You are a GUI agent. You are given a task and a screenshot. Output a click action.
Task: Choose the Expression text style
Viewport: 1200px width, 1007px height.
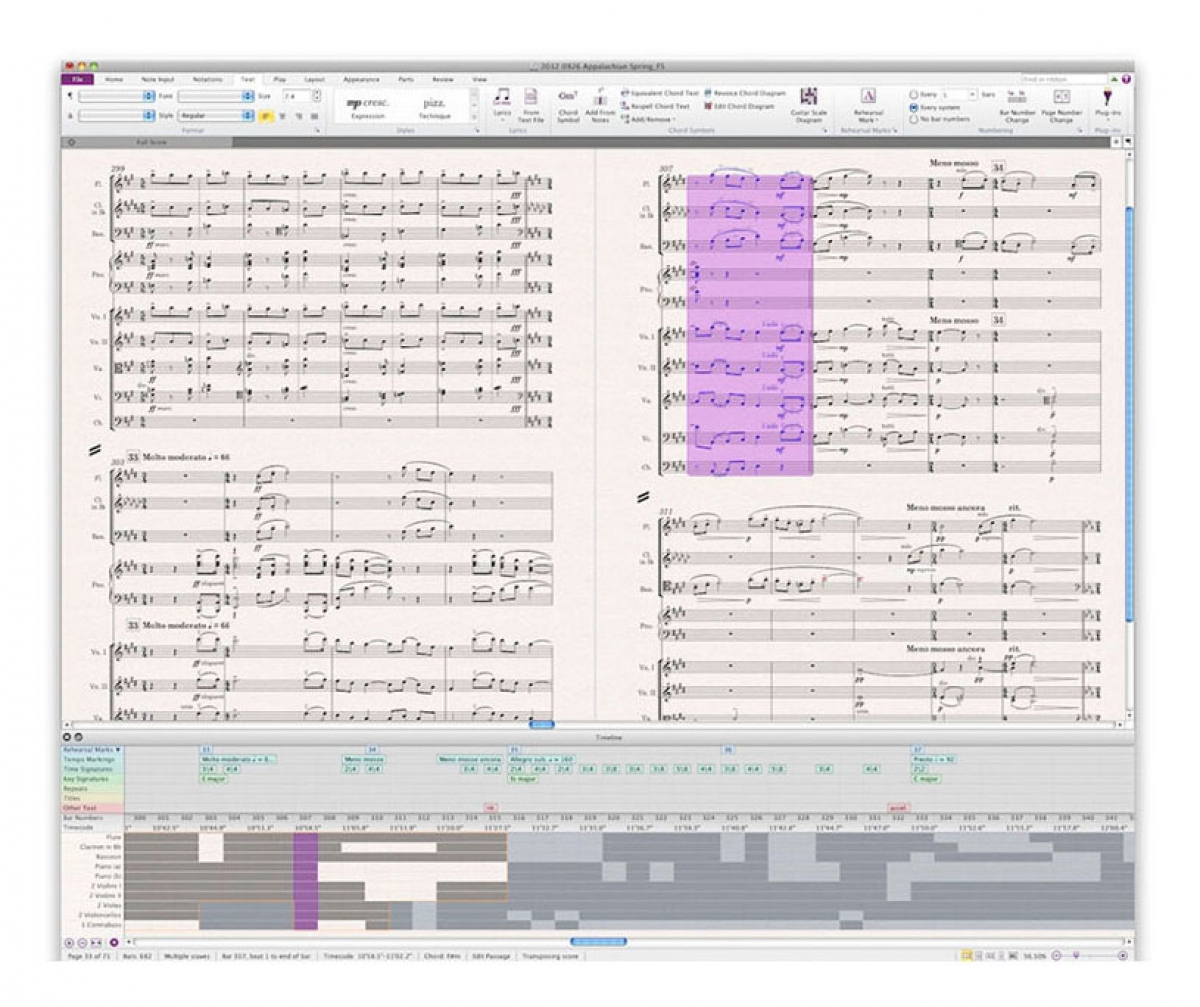367,106
